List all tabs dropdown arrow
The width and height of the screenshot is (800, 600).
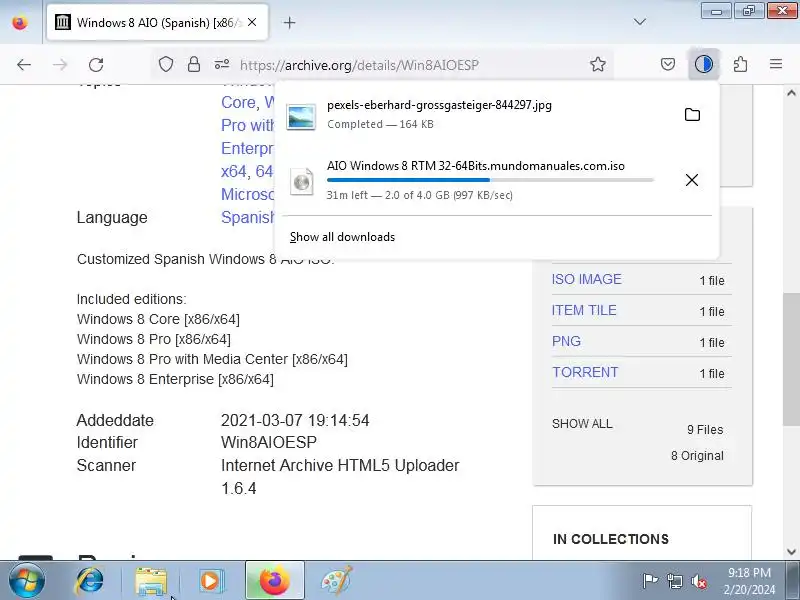pos(640,22)
